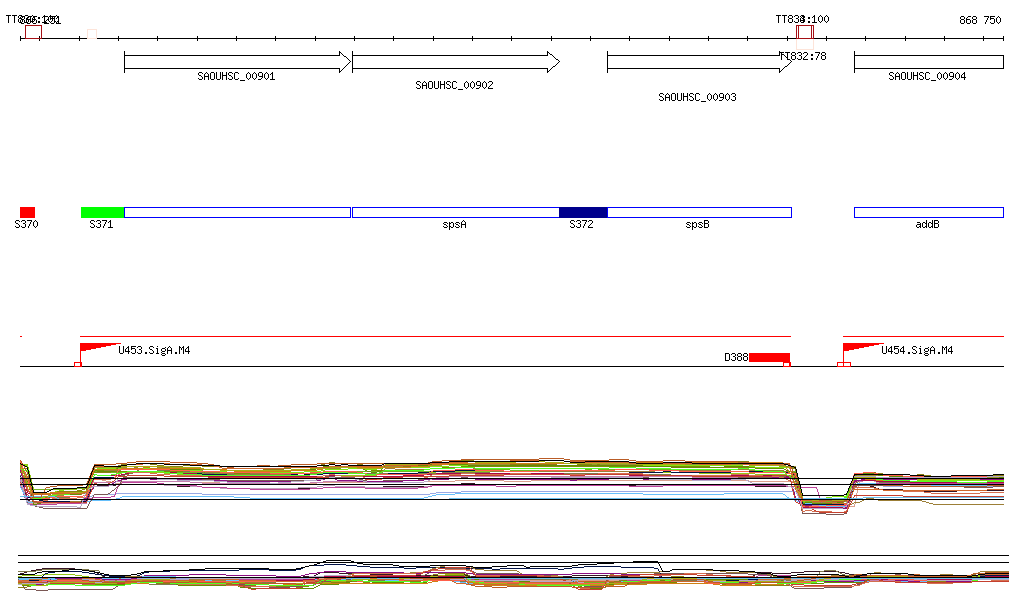This screenshot has height=611, width=1024.
Task: Select the SAOUHSC_00904 gene box
Action: (x=928, y=62)
